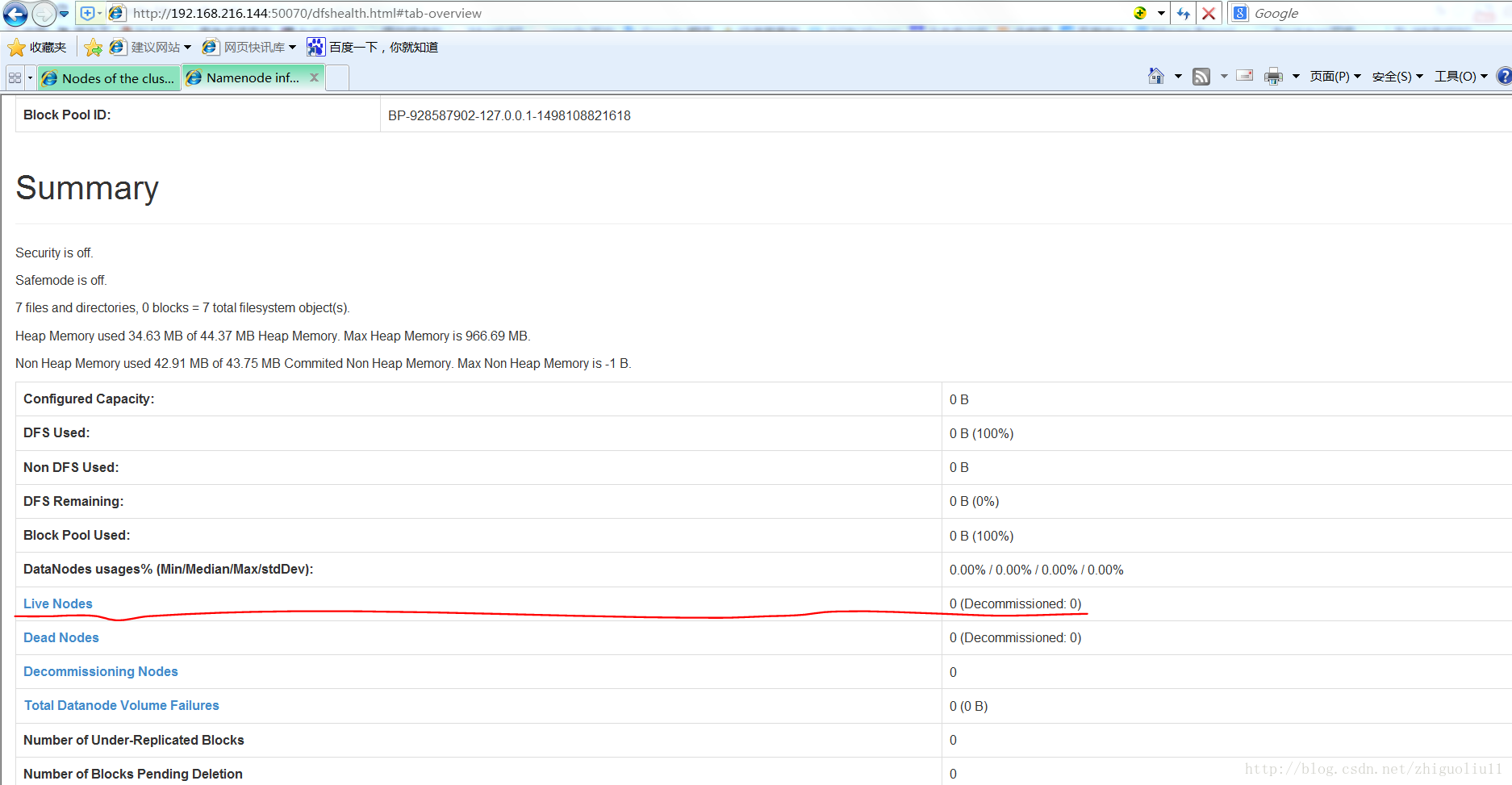This screenshot has height=785, width=1512.
Task: Print the page with the printer icon
Action: point(1273,77)
